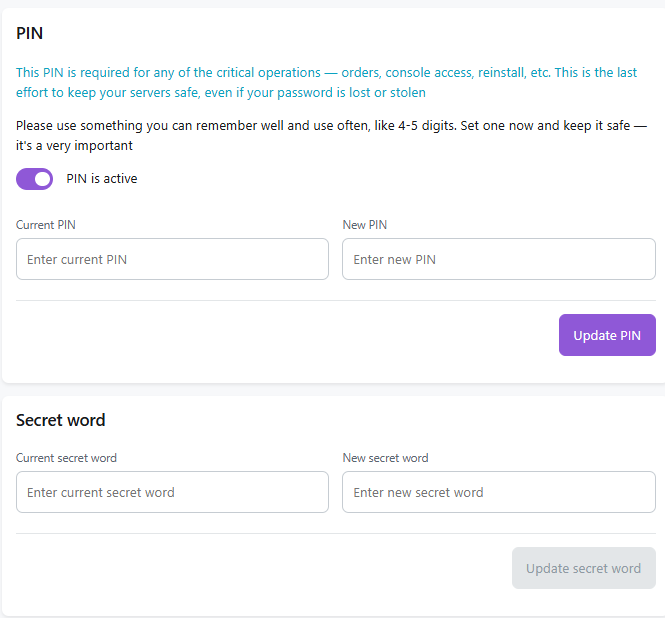Click the PIN is active label text
The height and width of the screenshot is (618, 665).
tap(102, 179)
